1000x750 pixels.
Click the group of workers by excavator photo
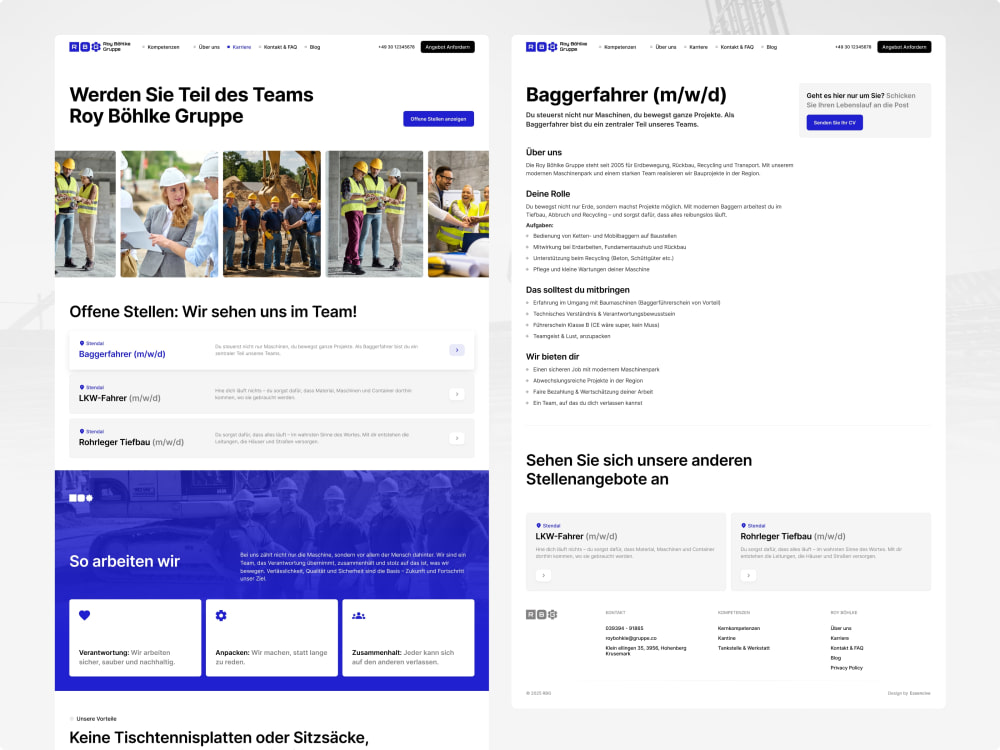point(272,214)
